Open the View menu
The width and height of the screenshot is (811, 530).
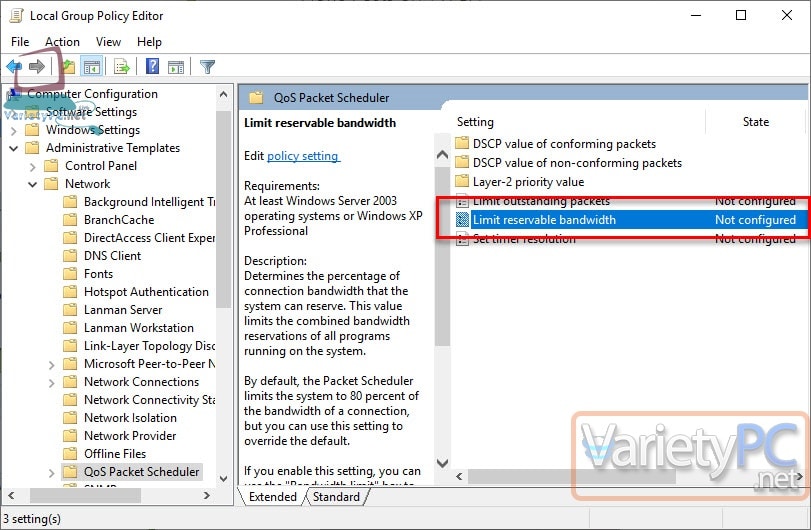(x=108, y=42)
